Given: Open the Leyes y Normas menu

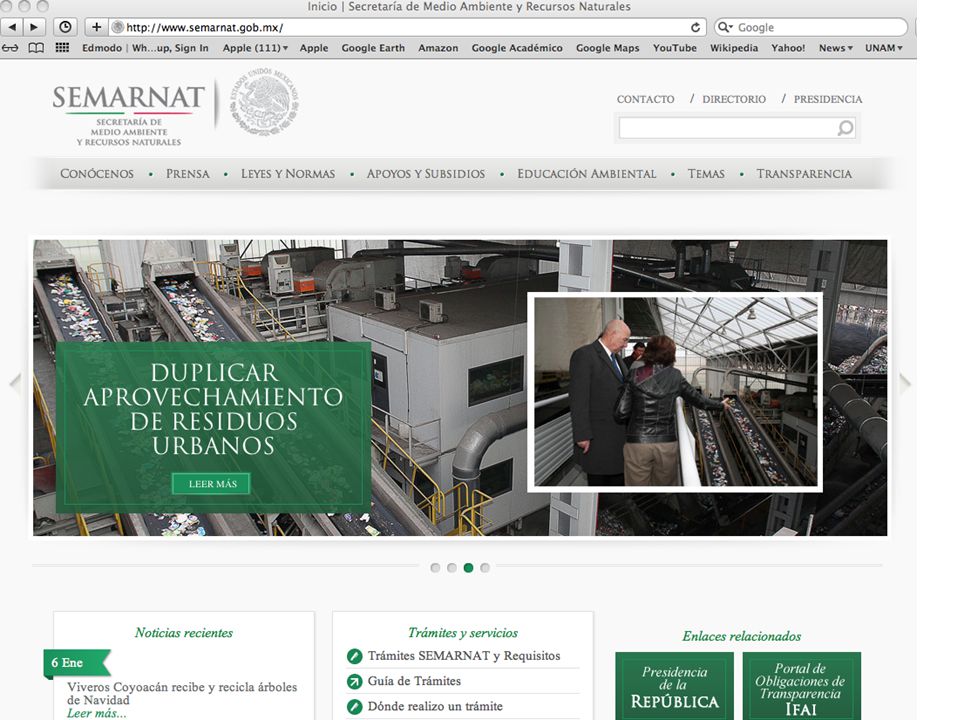Looking at the screenshot, I should coord(288,174).
